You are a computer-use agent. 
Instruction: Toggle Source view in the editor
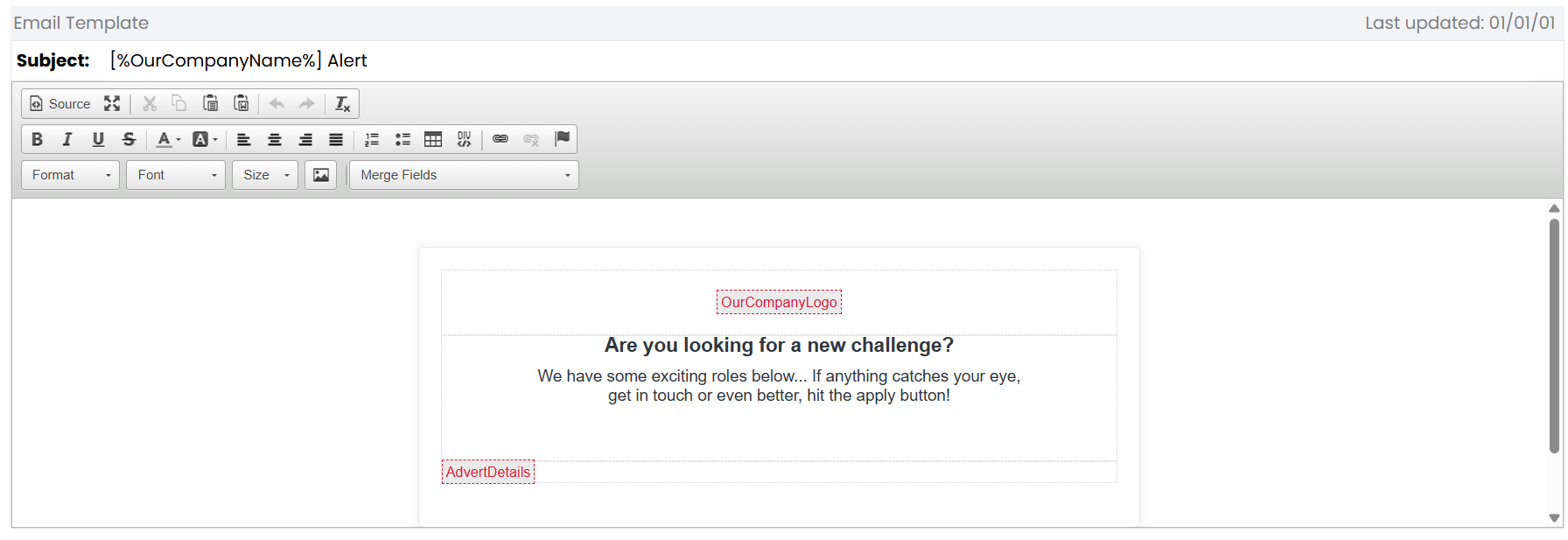tap(60, 104)
